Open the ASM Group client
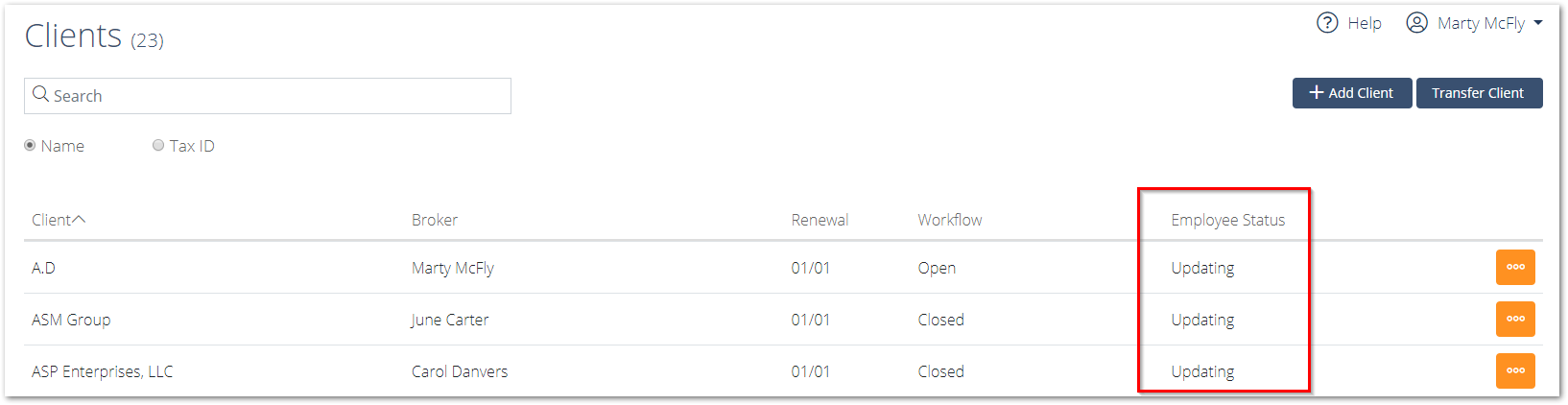Screen dimensions: 1568x405 (71, 320)
